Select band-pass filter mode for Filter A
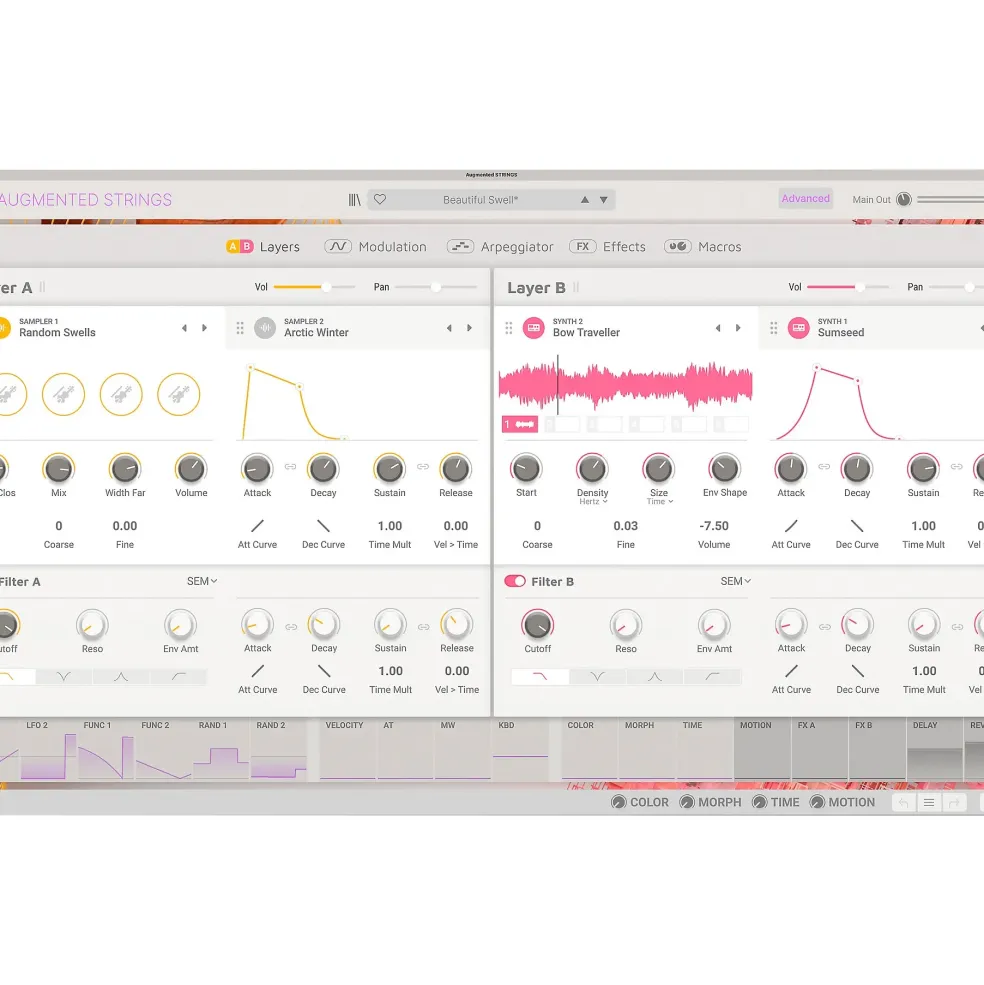The width and height of the screenshot is (984, 985). point(121,677)
